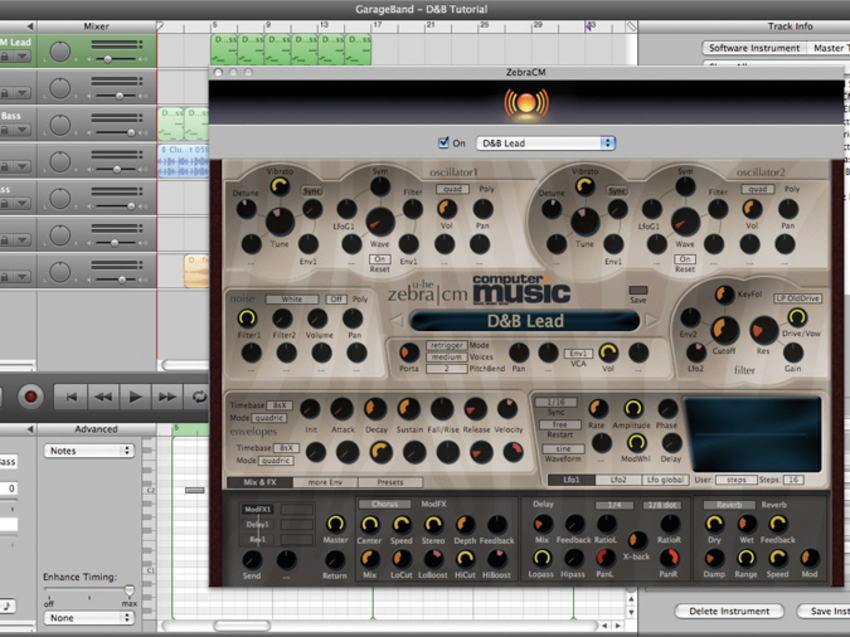The image size is (850, 637).
Task: Click the oscillator2 Vibrato knob
Action: pyautogui.click(x=585, y=186)
